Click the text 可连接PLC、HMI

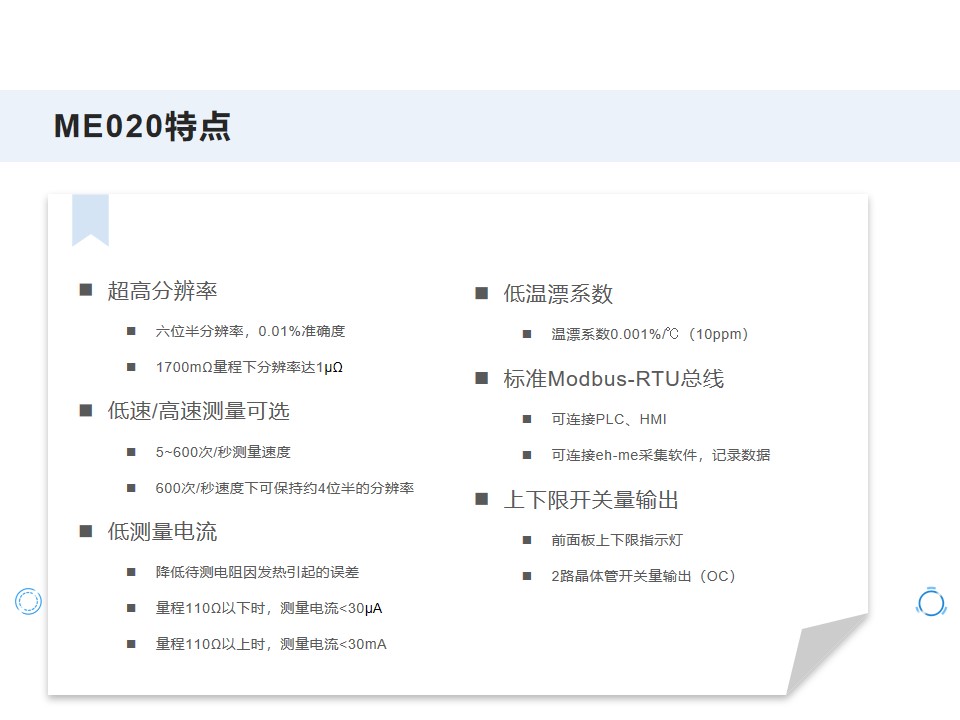point(609,419)
